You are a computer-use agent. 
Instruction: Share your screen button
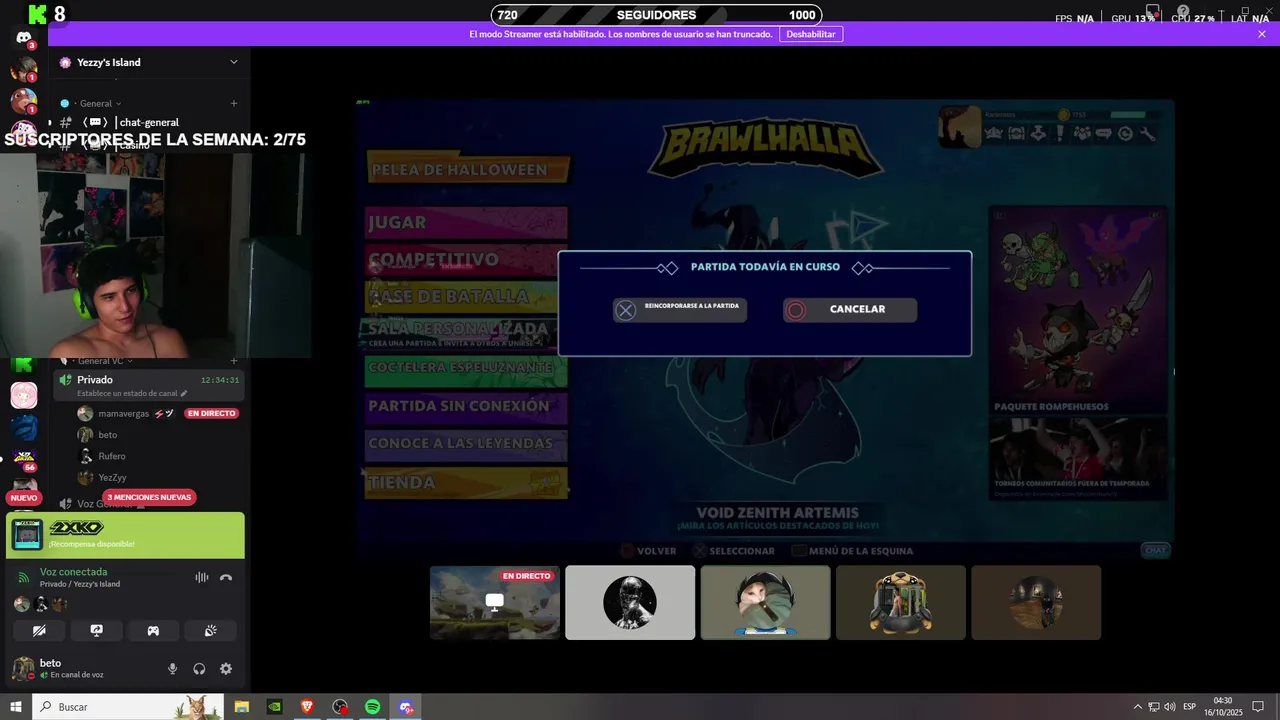(x=96, y=631)
